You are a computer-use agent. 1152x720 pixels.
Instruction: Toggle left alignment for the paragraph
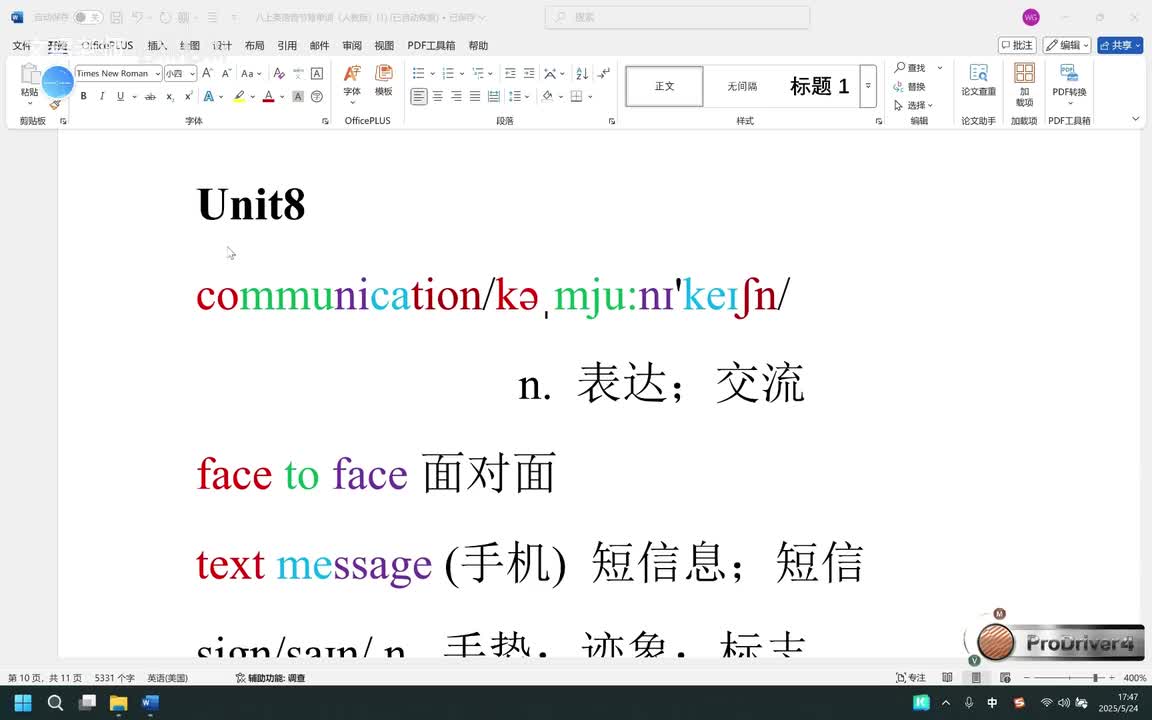tap(419, 96)
